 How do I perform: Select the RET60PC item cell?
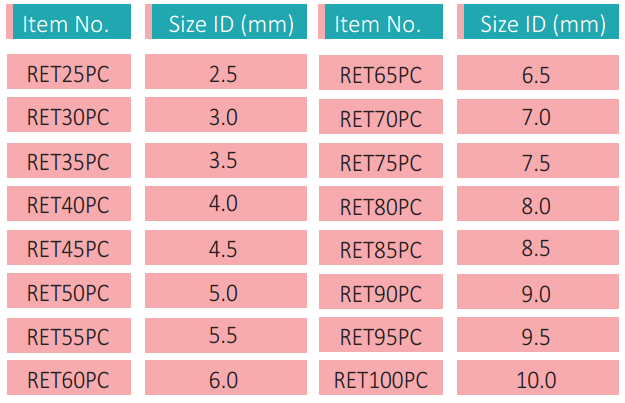click(68, 379)
